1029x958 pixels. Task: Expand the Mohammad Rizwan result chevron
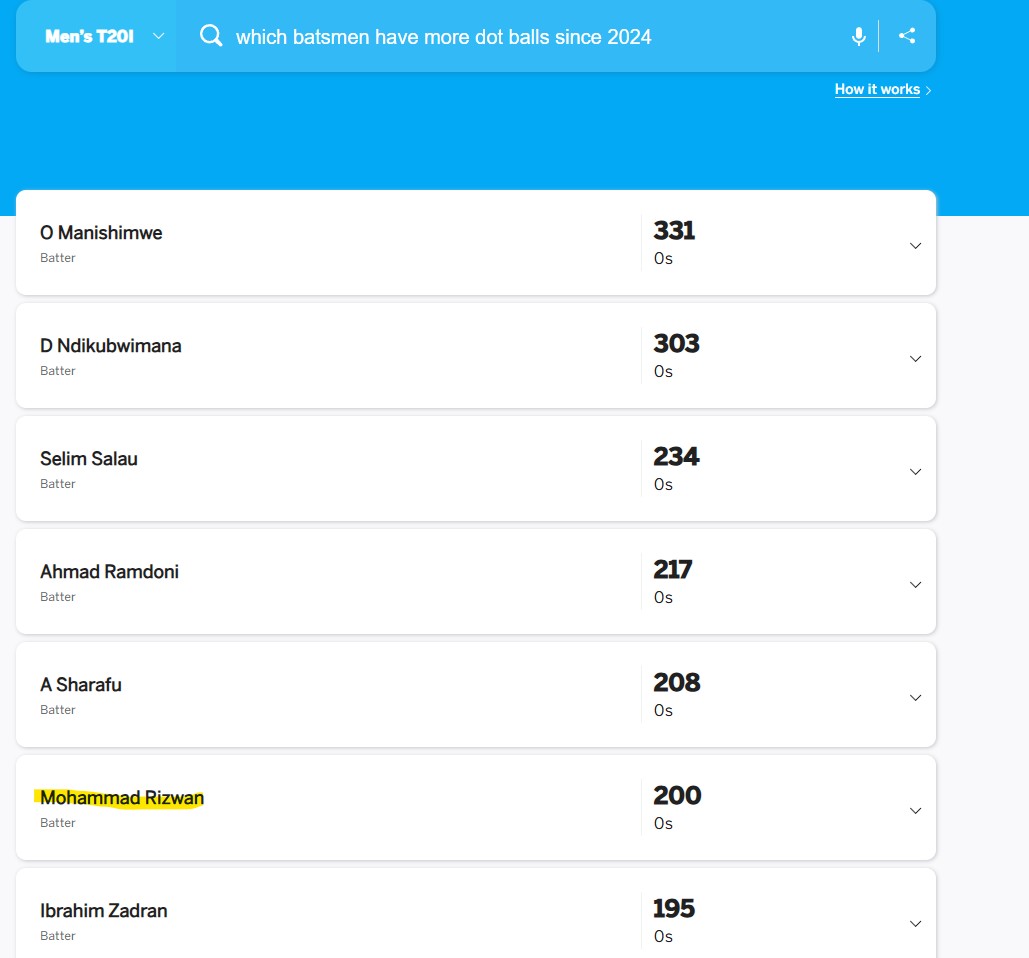coord(915,810)
